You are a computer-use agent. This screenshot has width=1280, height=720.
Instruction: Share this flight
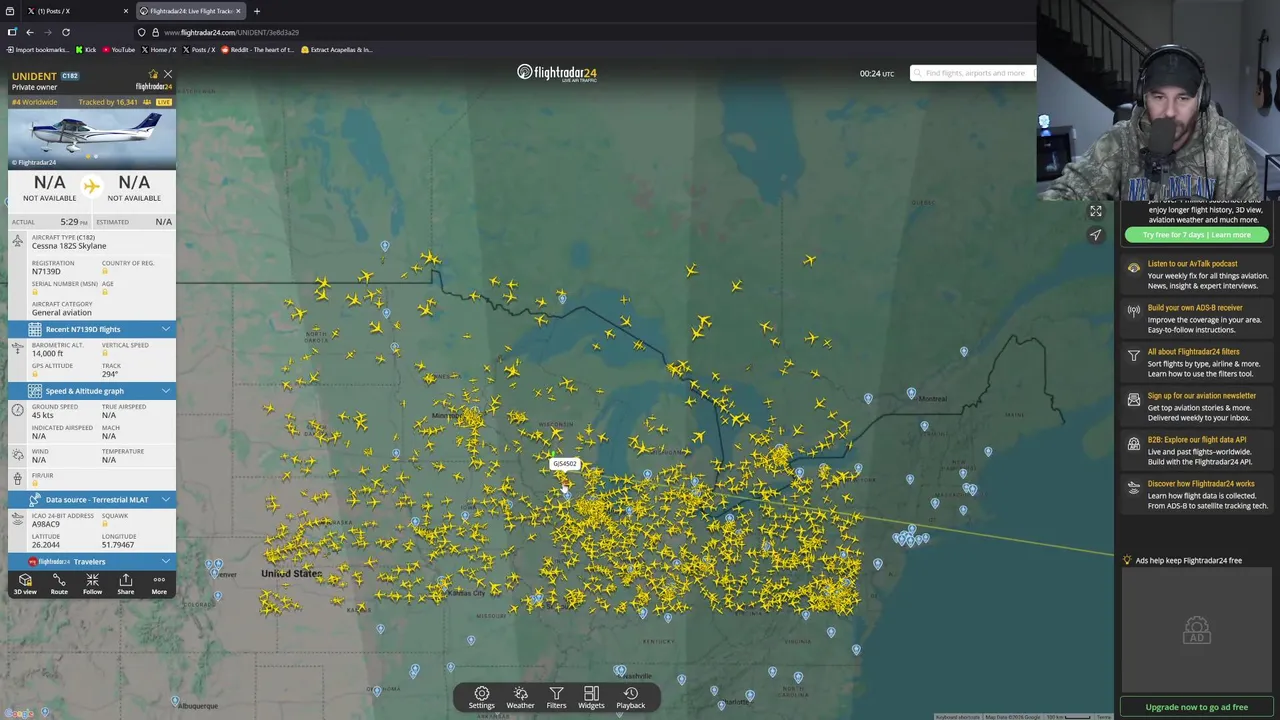click(125, 584)
